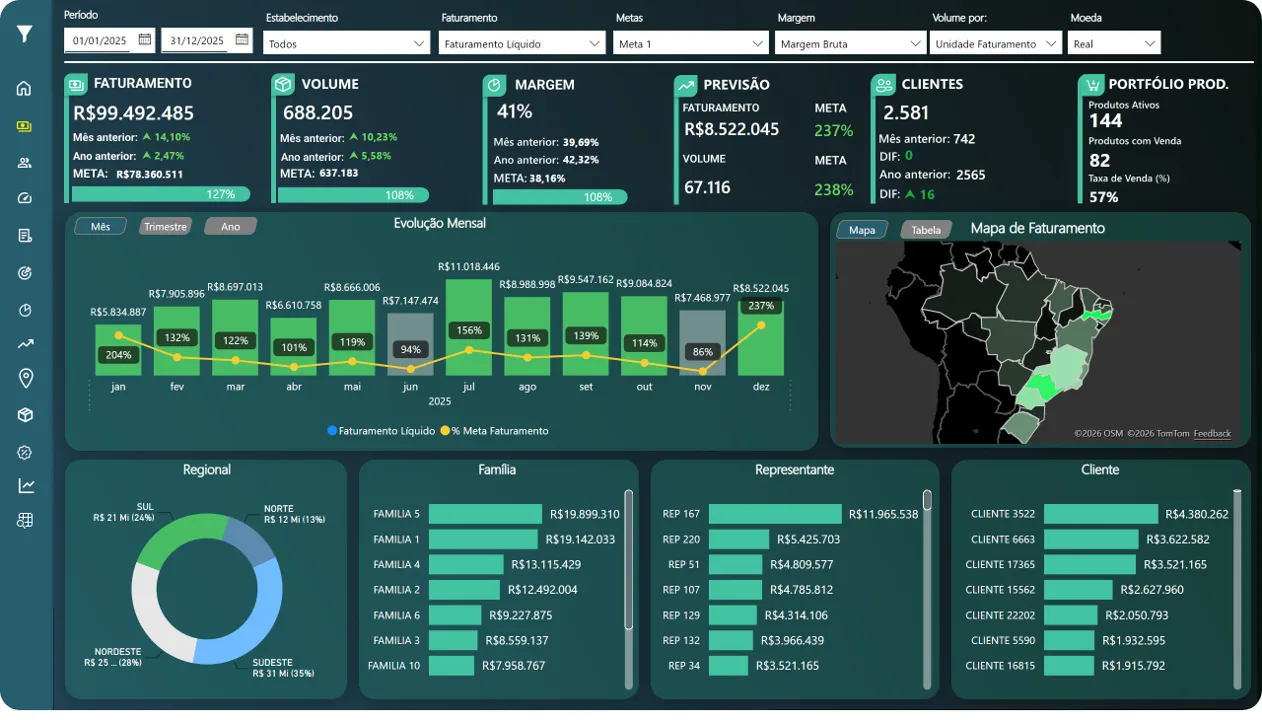Open the product box sidebar icon
This screenshot has width=1262, height=720.
click(25, 415)
